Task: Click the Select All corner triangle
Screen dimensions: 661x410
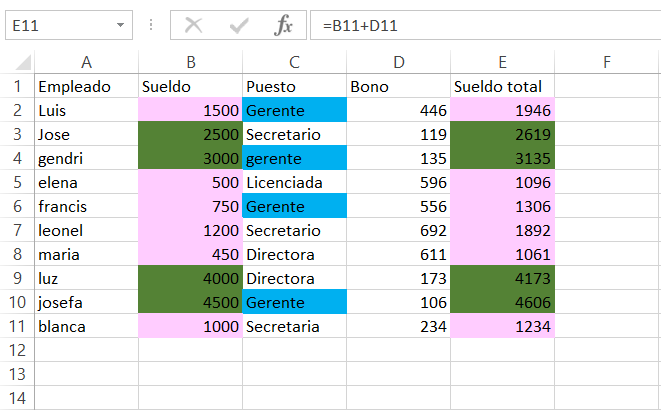Action: (x=23, y=62)
